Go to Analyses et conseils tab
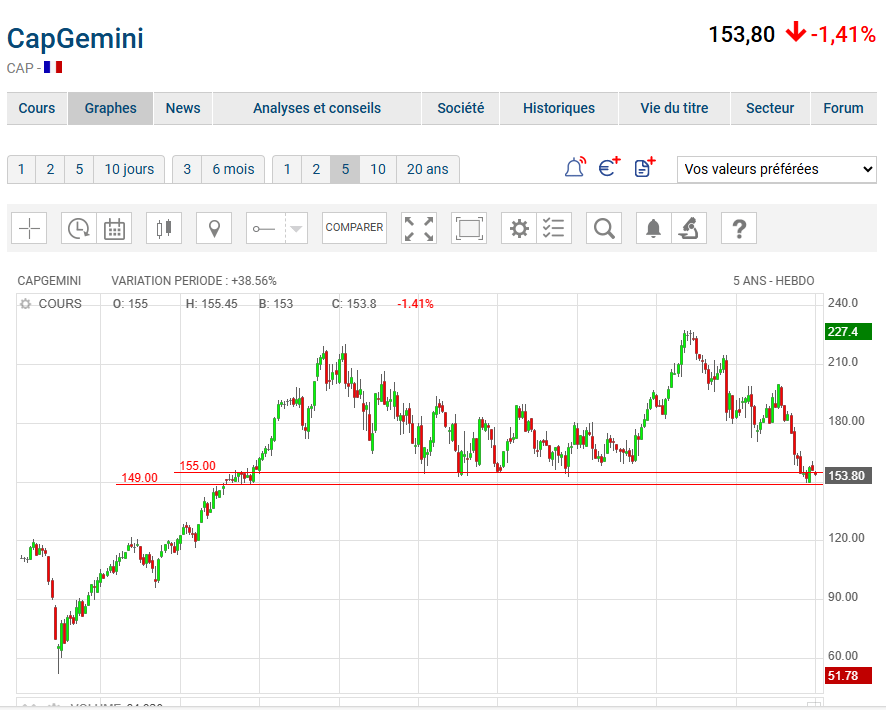The width and height of the screenshot is (886, 710). [317, 108]
